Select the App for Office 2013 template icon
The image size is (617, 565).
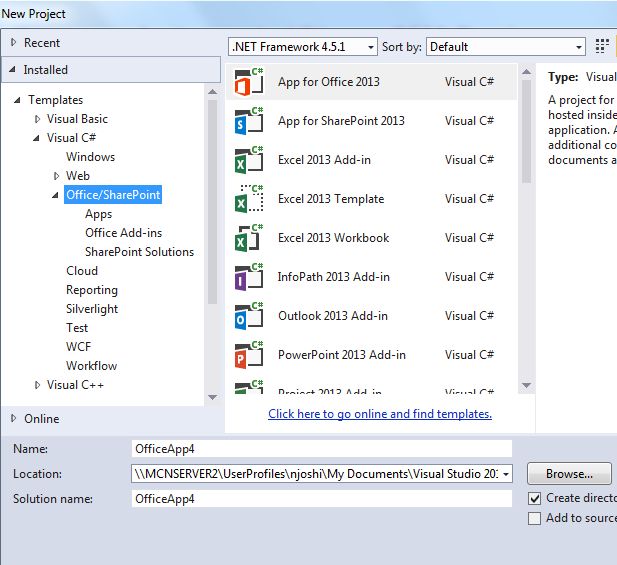(x=248, y=82)
